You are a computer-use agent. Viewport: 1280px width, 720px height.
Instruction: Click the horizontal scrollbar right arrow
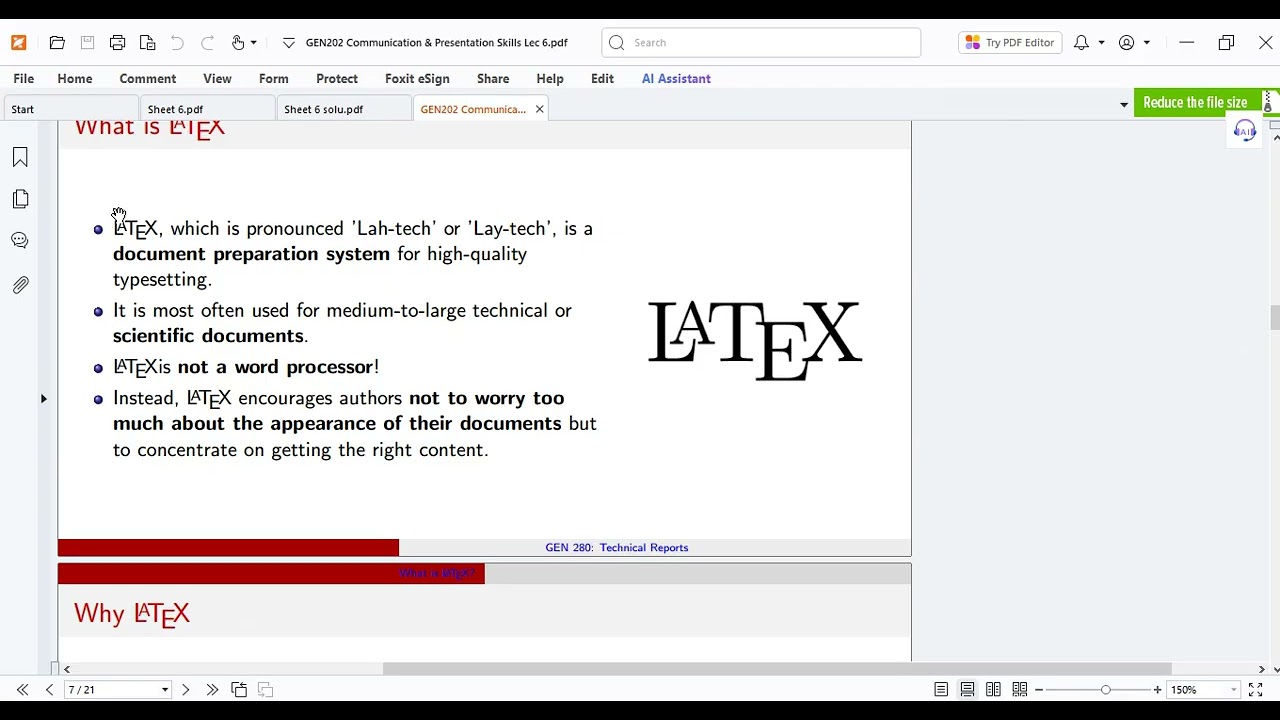pos(1261,669)
